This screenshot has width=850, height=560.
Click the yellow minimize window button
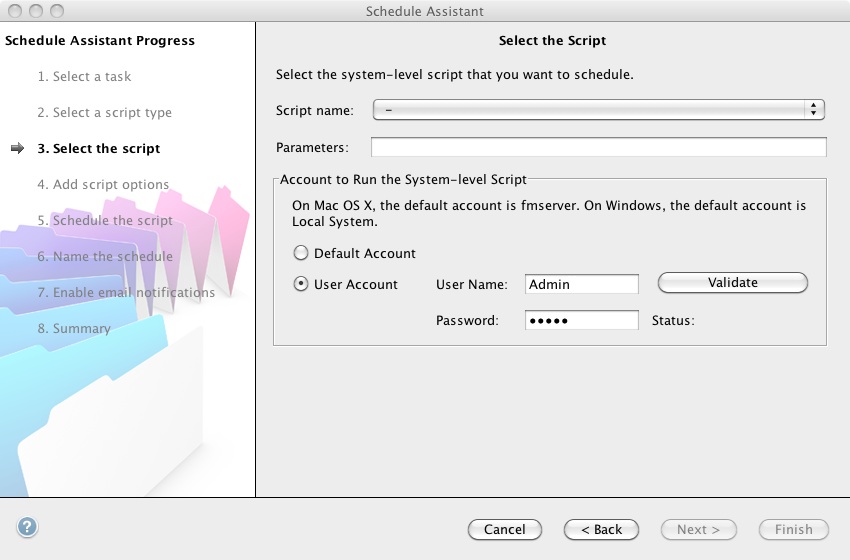(x=34, y=11)
